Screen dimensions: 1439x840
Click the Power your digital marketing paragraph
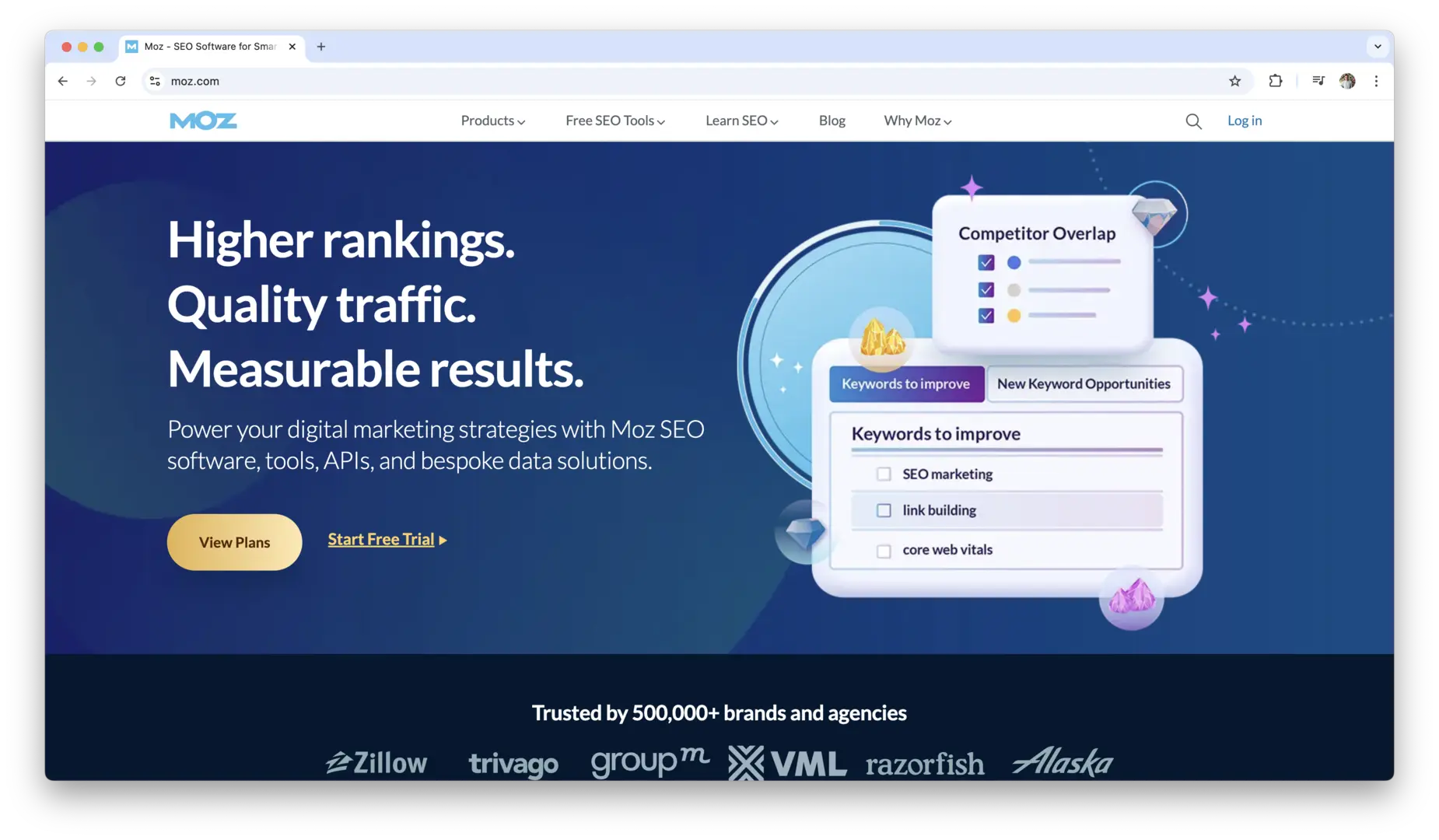[436, 445]
